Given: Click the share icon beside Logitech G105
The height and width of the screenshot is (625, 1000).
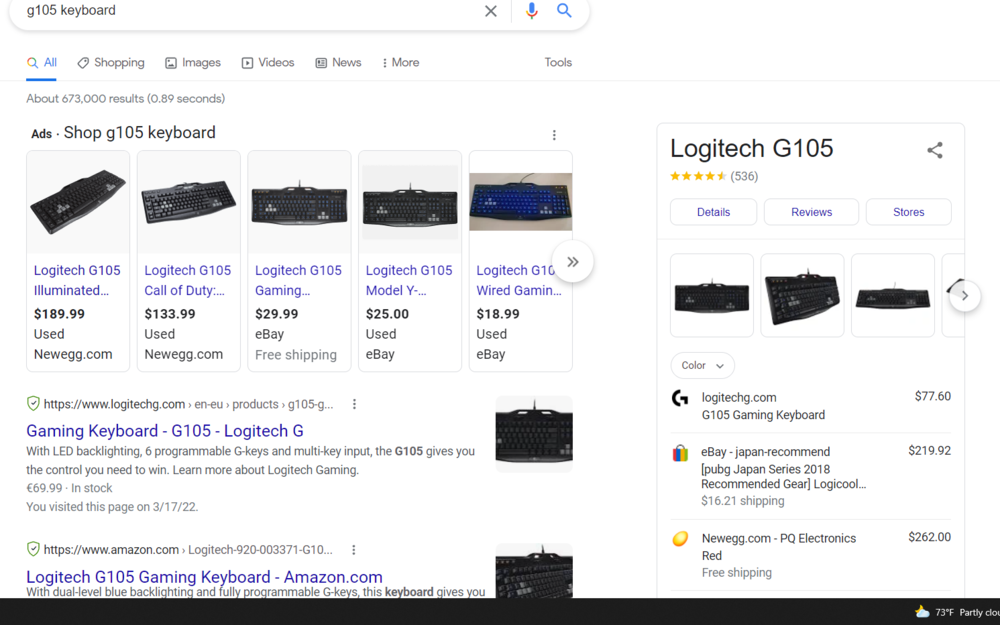Looking at the screenshot, I should point(934,150).
